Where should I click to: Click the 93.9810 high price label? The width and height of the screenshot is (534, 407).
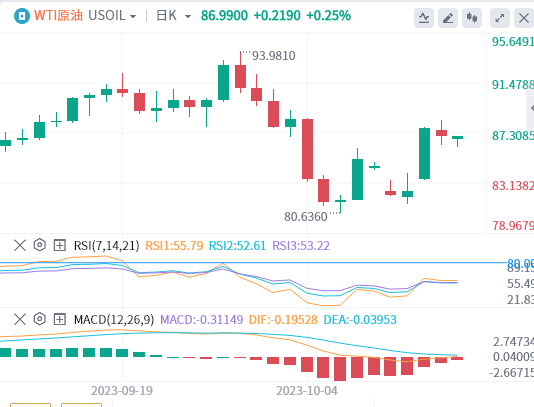point(273,56)
